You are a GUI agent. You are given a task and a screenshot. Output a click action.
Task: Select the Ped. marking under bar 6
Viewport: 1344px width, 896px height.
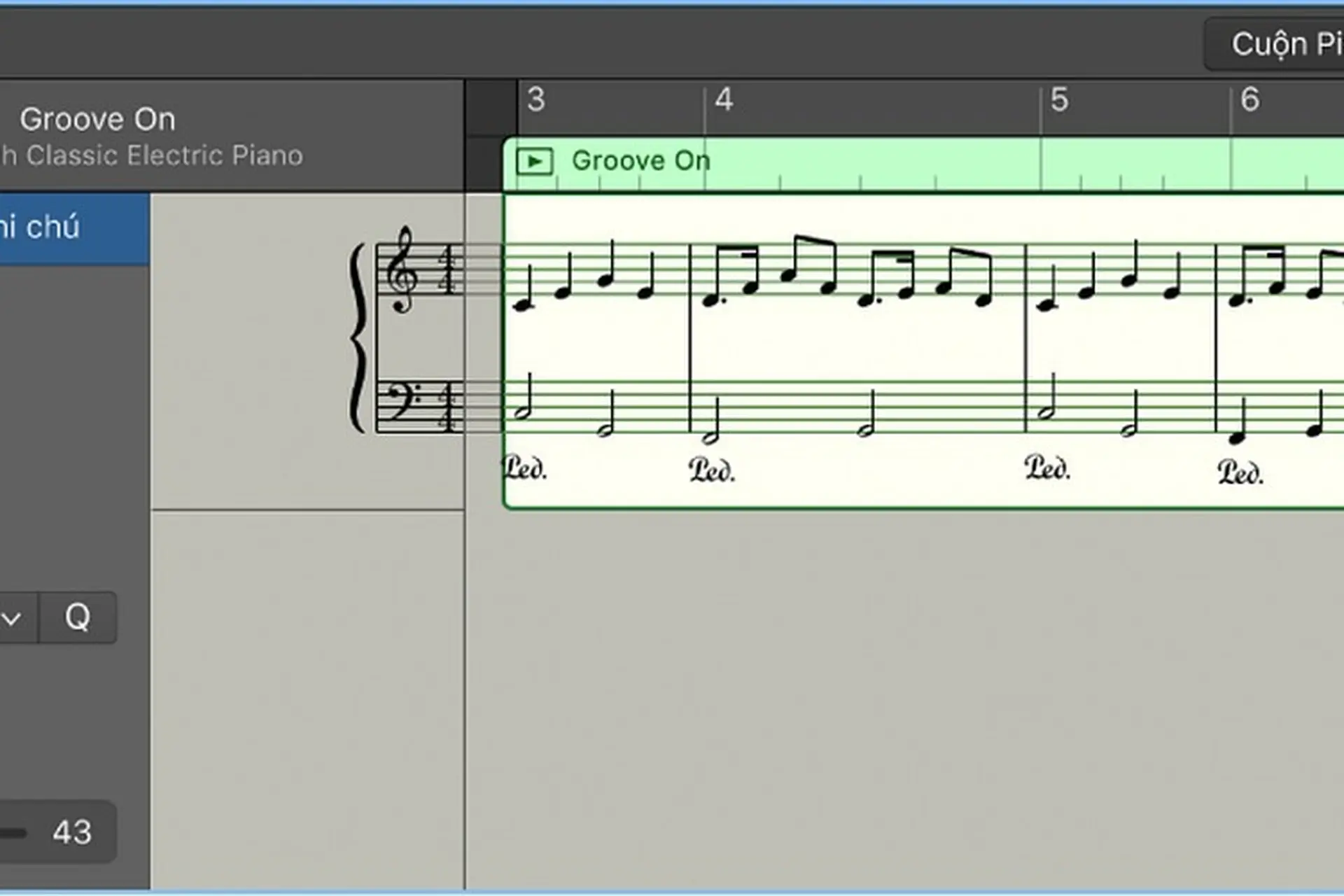click(1240, 473)
